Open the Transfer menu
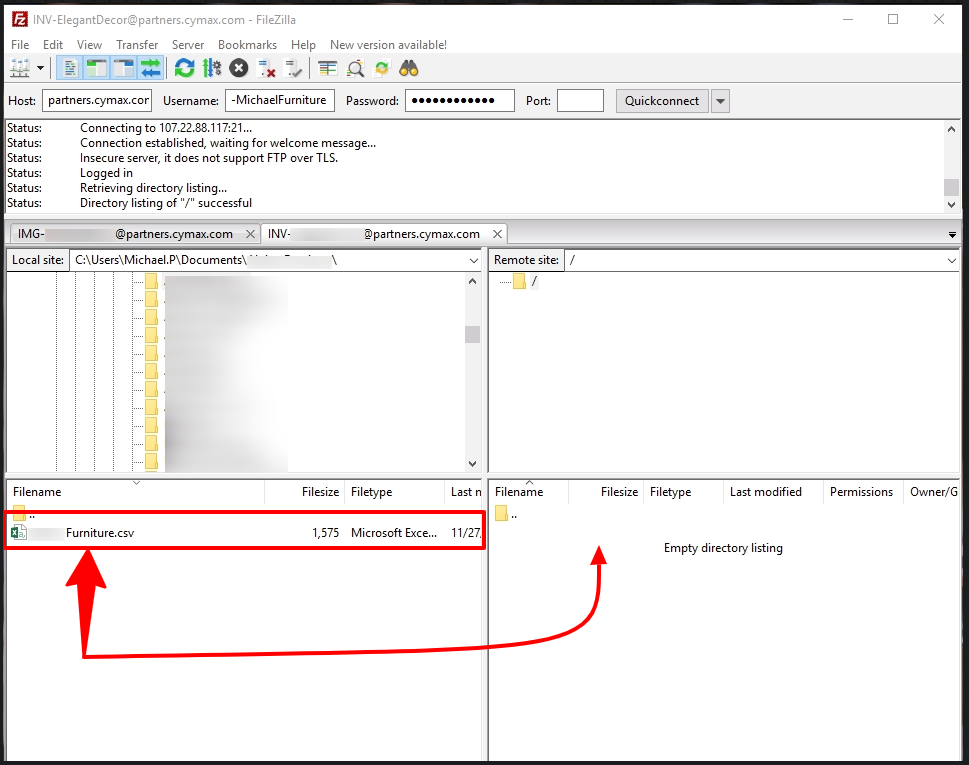969x765 pixels. (137, 44)
